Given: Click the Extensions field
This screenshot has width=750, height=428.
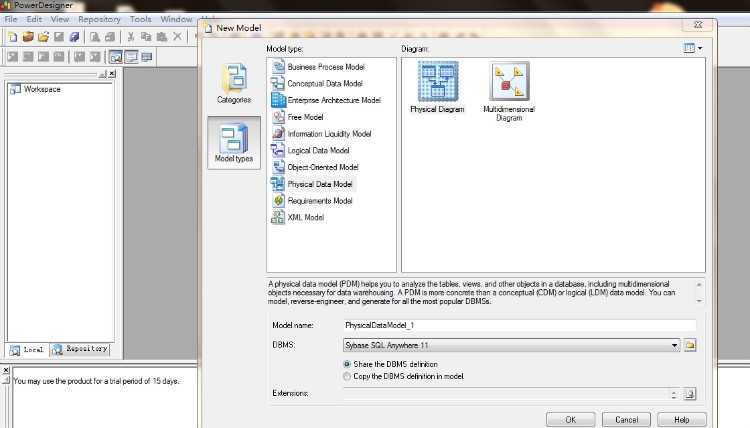Looking at the screenshot, I should click(x=505, y=394).
